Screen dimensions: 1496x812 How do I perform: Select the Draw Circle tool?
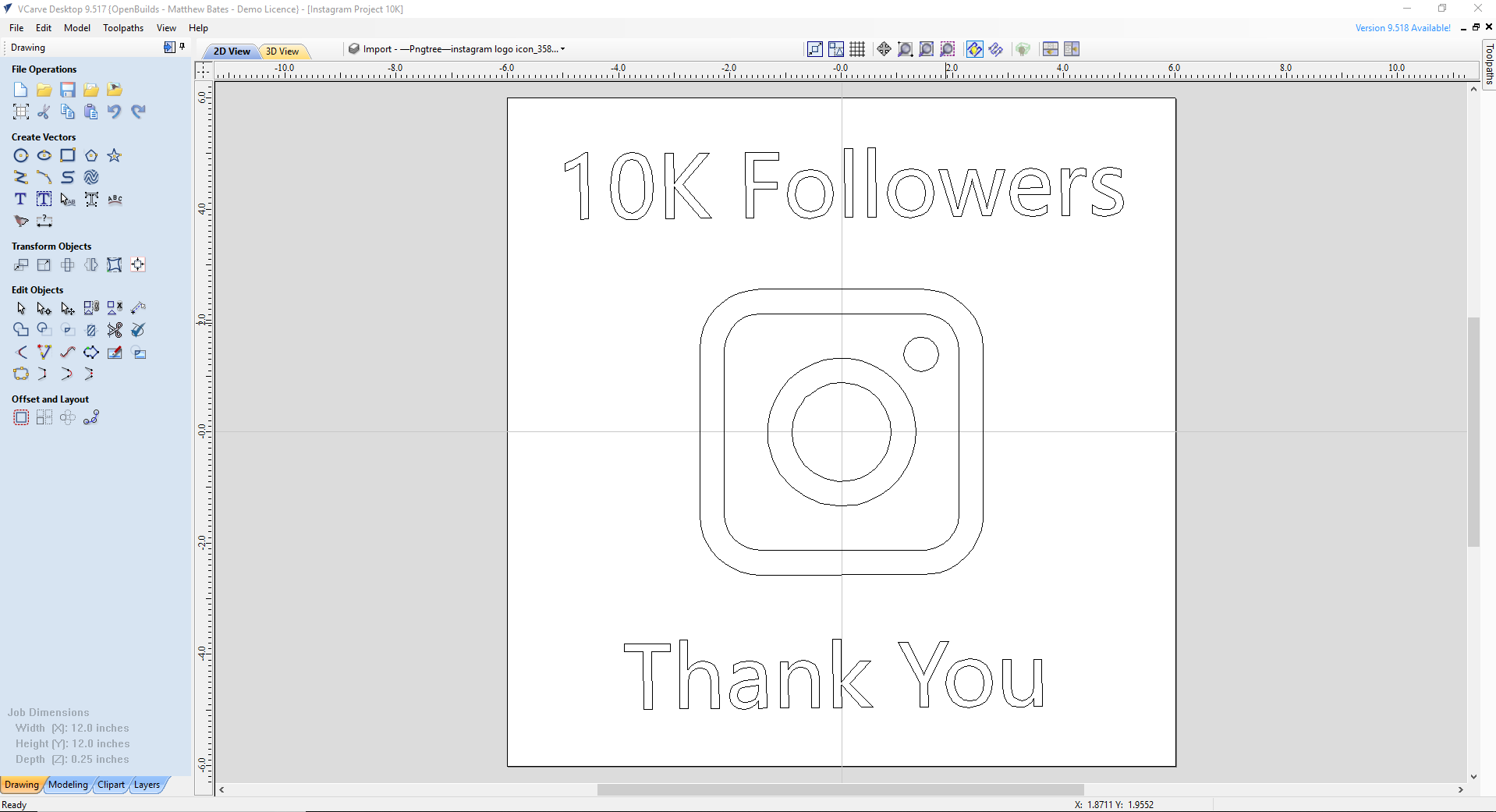21,155
